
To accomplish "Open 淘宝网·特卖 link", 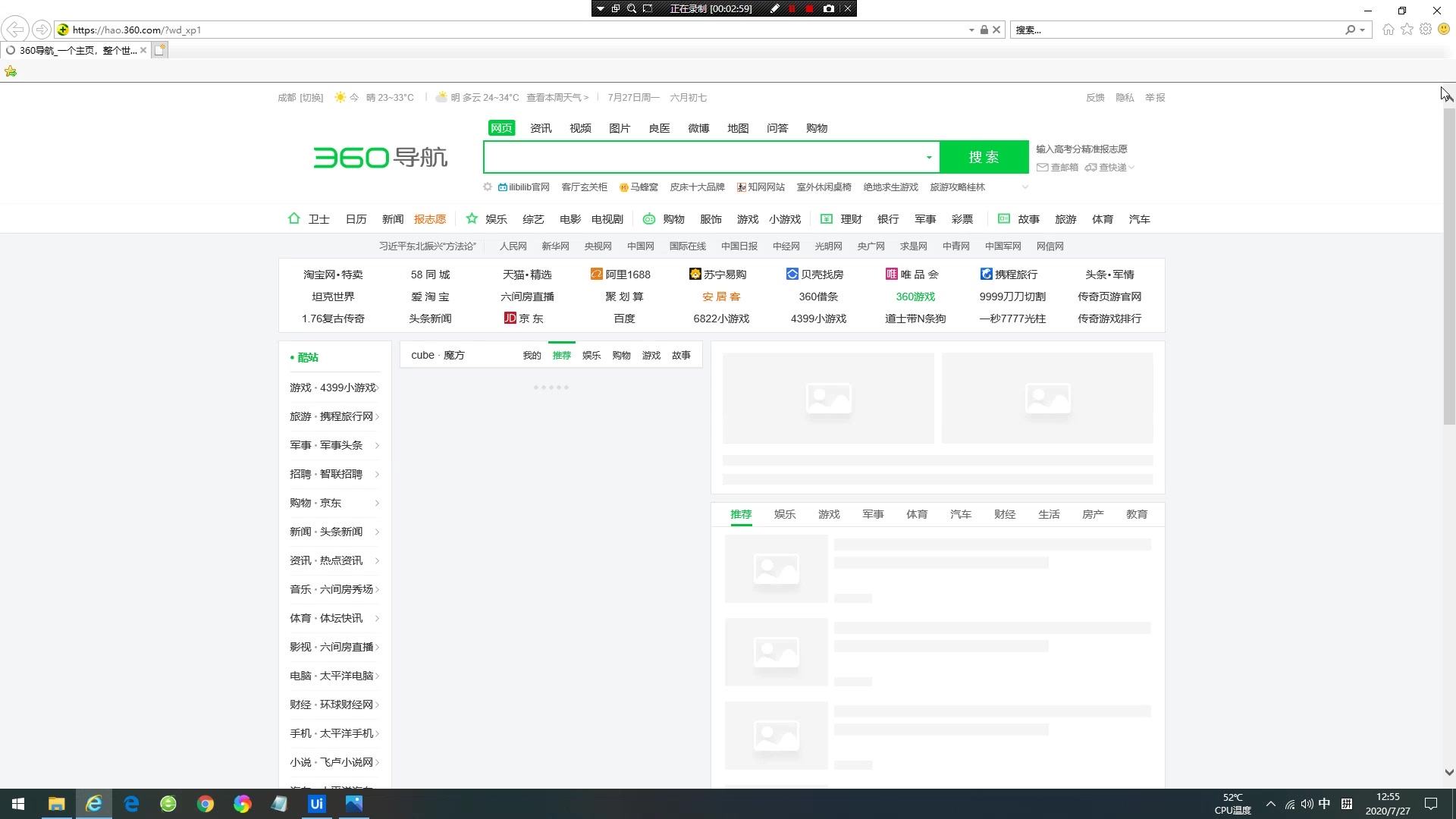I will [333, 275].
